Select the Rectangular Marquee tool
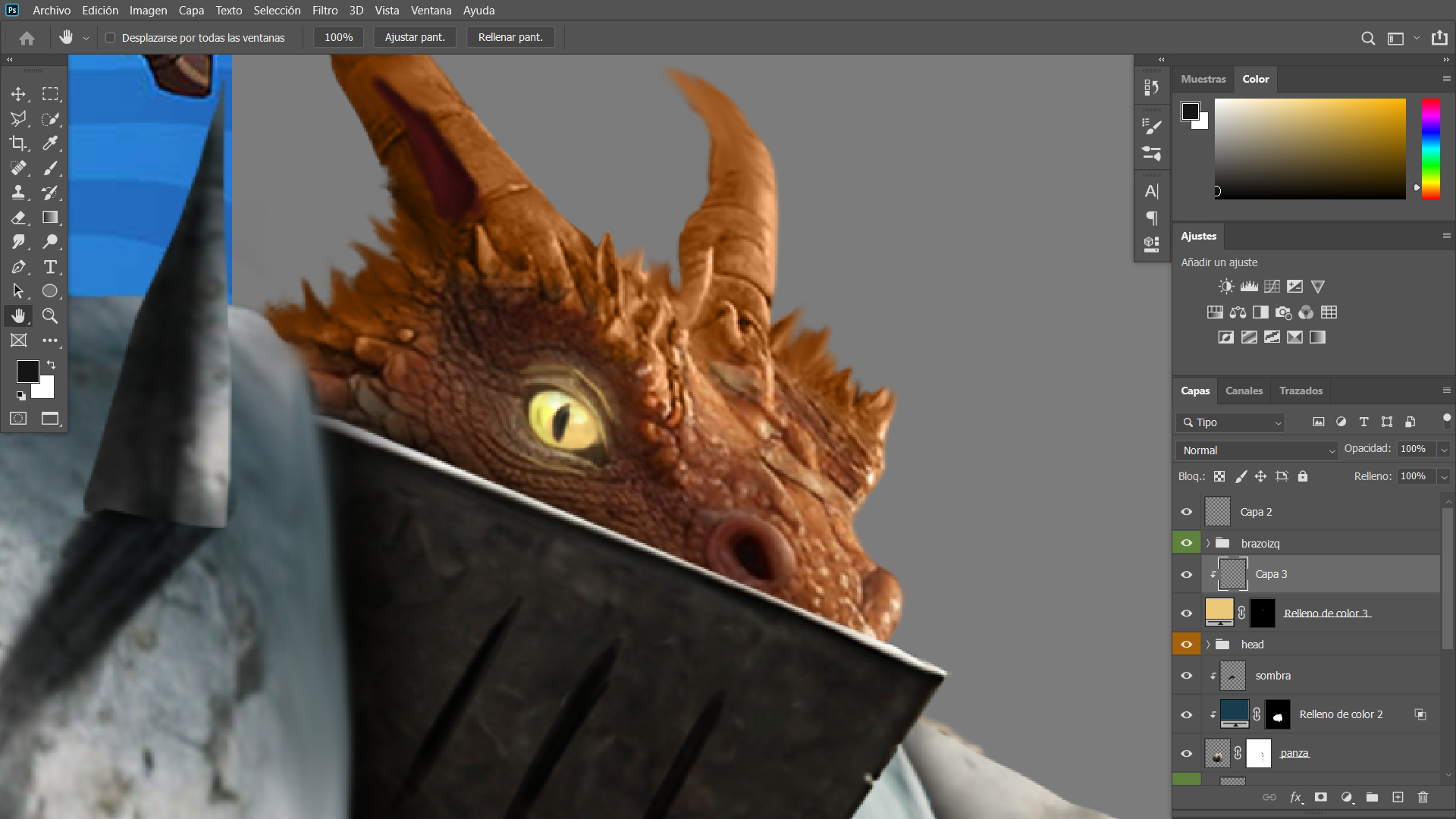 coord(50,94)
